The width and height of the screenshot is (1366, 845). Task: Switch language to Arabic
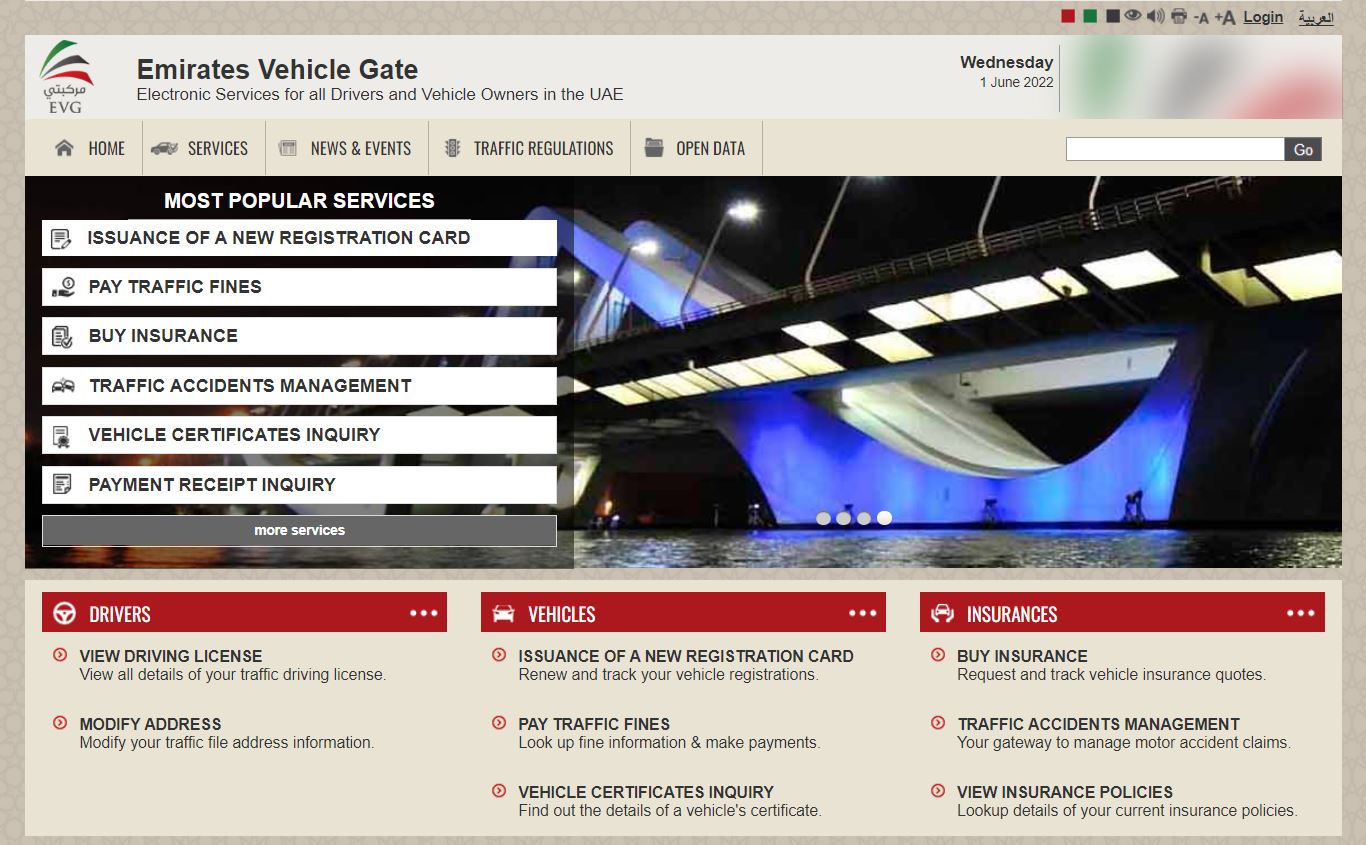click(1316, 18)
